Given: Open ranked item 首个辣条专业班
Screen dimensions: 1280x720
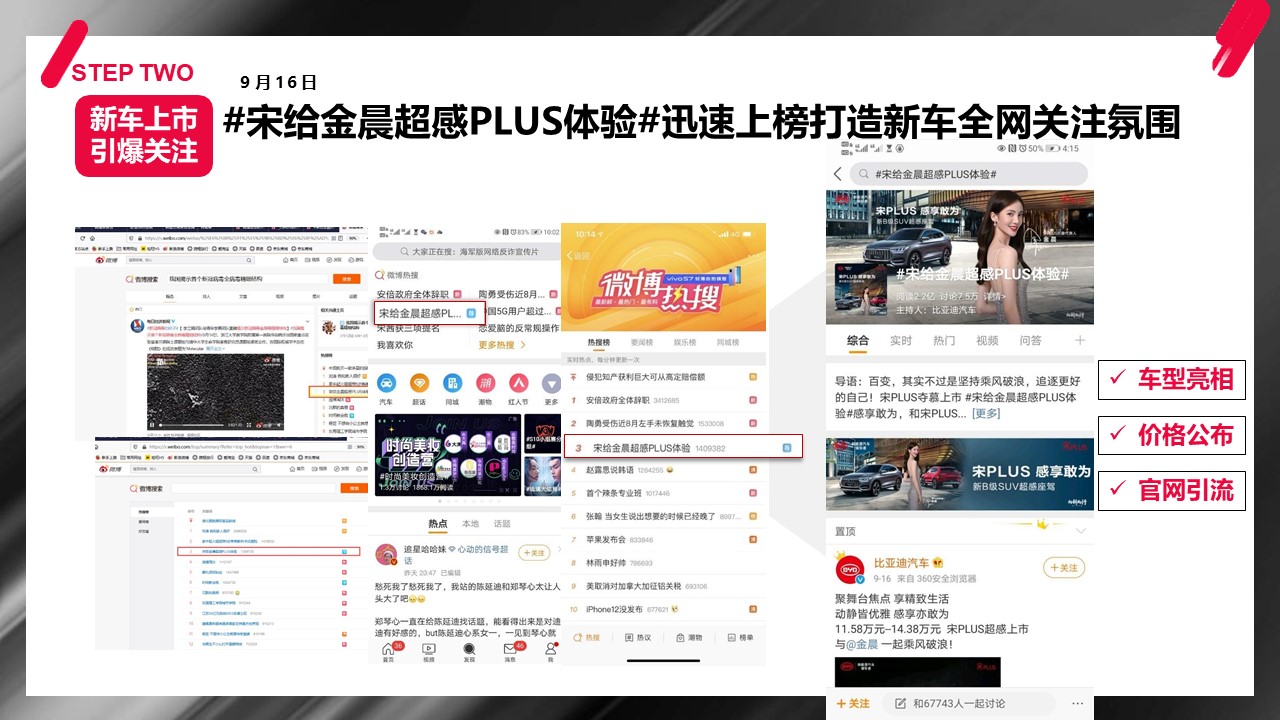Looking at the screenshot, I should coord(664,493).
